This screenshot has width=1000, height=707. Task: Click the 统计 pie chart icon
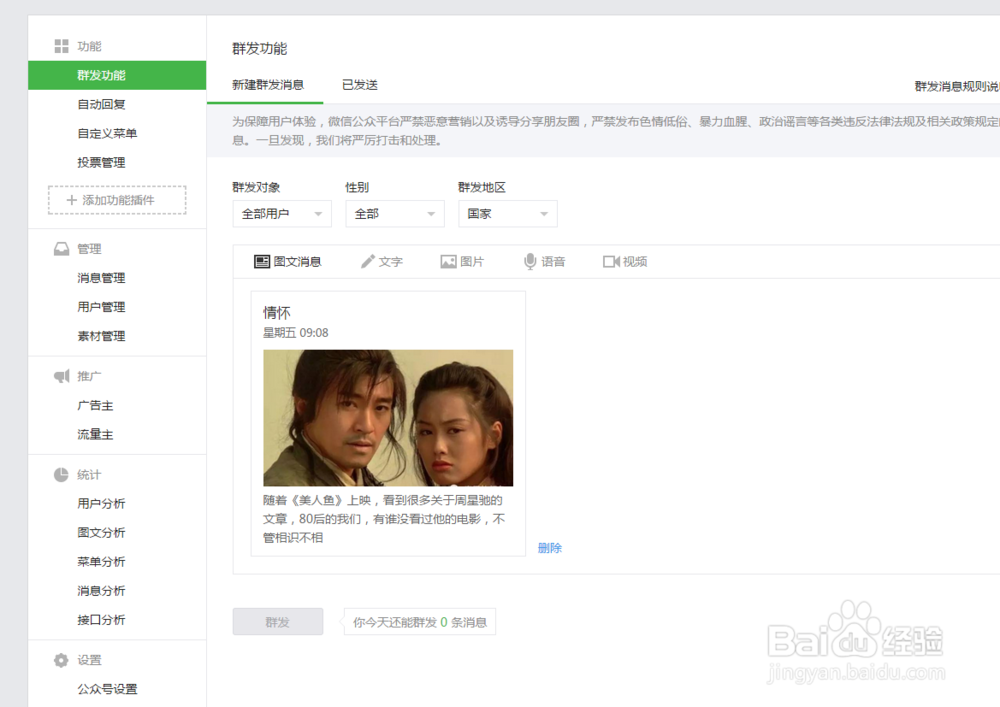click(x=62, y=473)
